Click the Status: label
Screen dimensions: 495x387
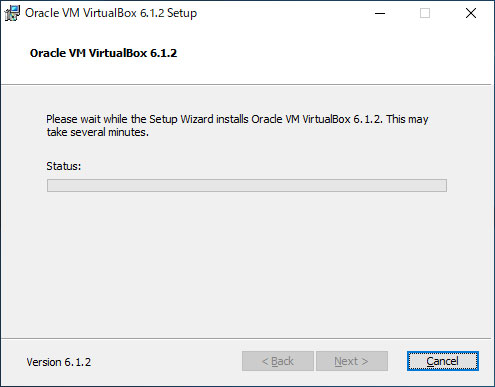pyautogui.click(x=63, y=166)
